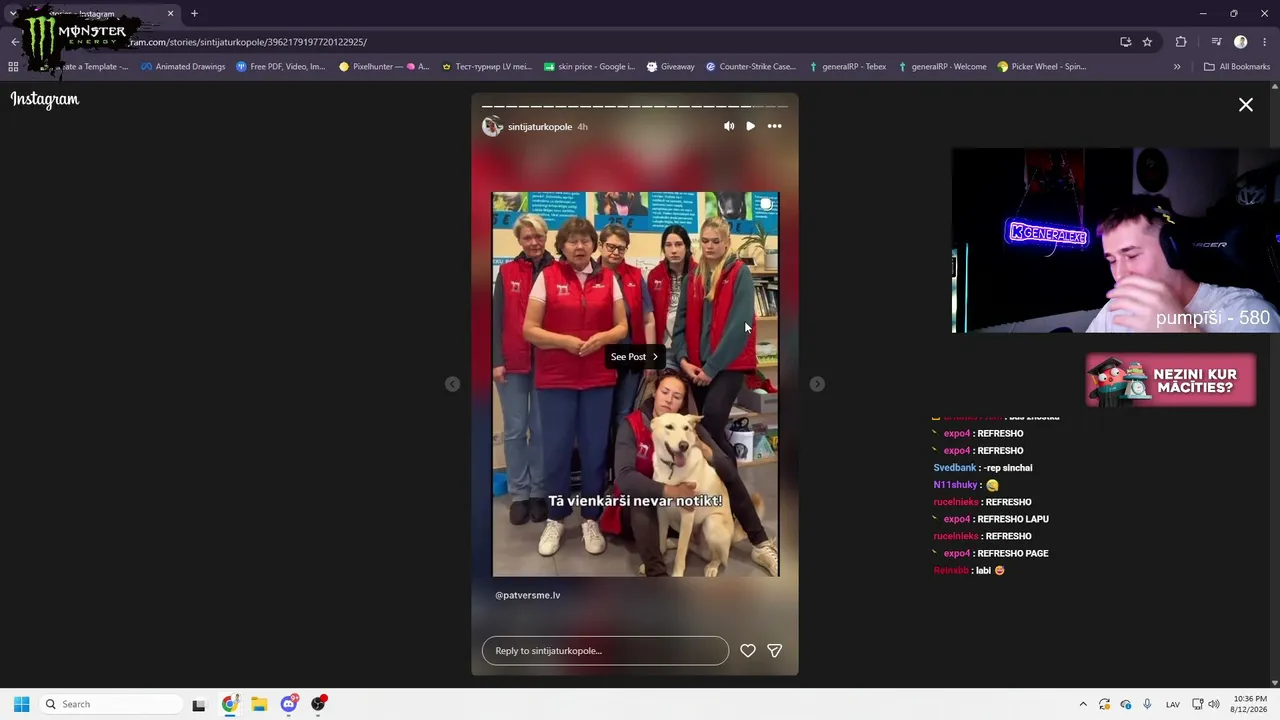Click the browser address bar URL

[248, 42]
